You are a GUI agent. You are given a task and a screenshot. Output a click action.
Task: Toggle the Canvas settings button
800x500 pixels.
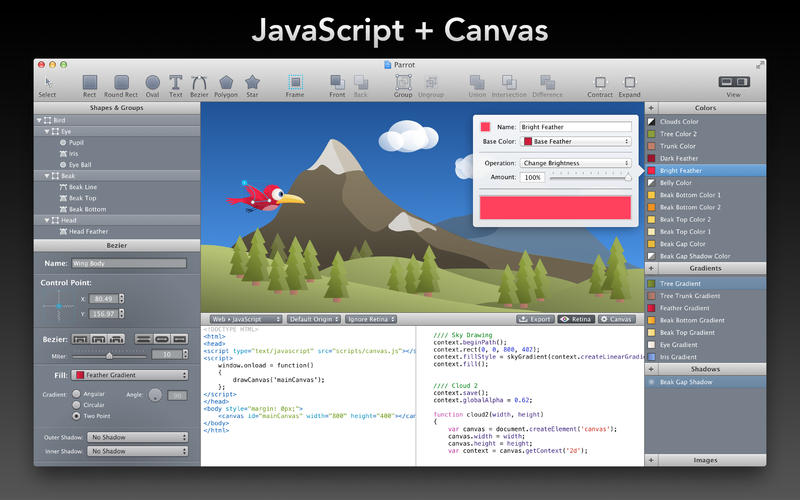[616, 319]
